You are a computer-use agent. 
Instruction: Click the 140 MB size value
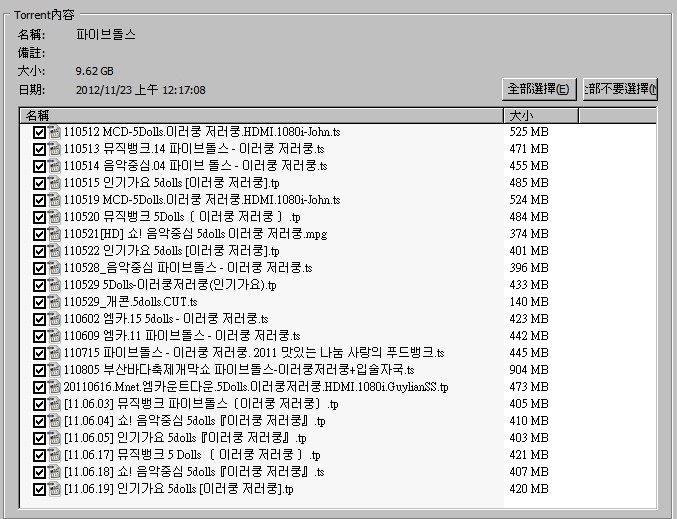coord(529,302)
